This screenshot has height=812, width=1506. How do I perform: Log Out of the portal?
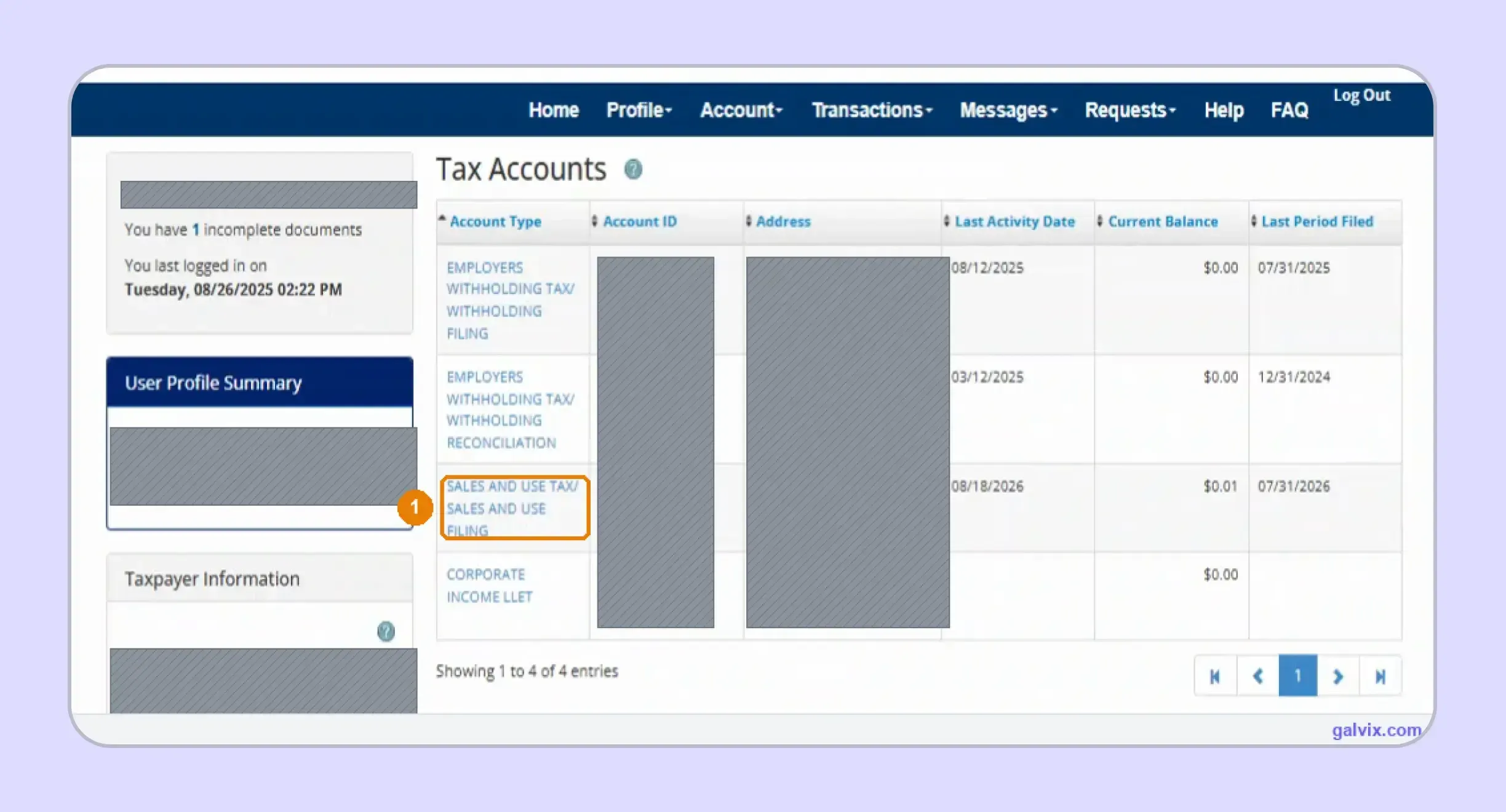point(1361,95)
